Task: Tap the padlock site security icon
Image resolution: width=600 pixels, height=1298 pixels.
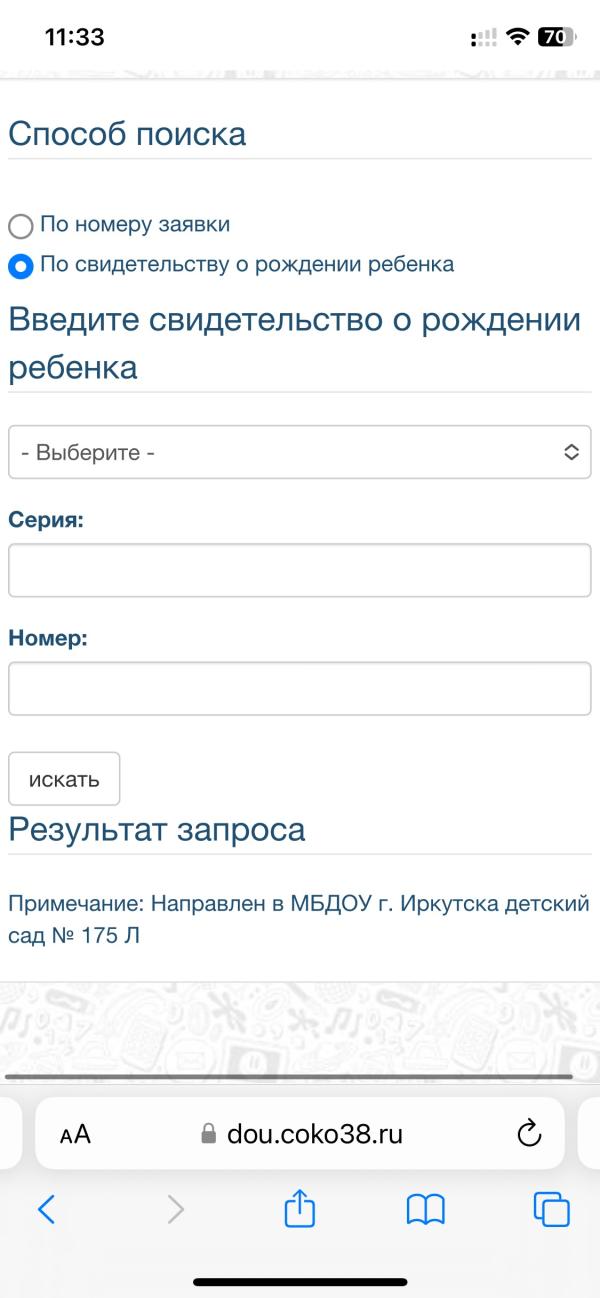Action: click(x=208, y=1134)
